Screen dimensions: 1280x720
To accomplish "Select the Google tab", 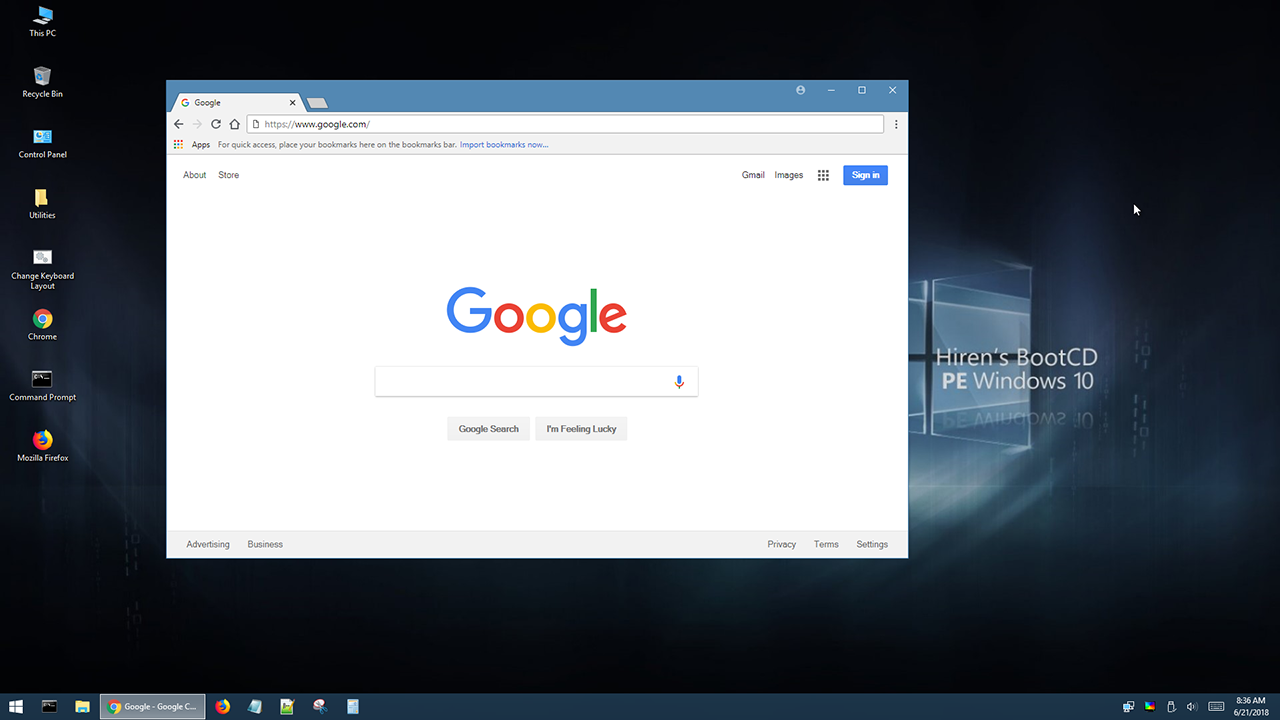I will 236,103.
